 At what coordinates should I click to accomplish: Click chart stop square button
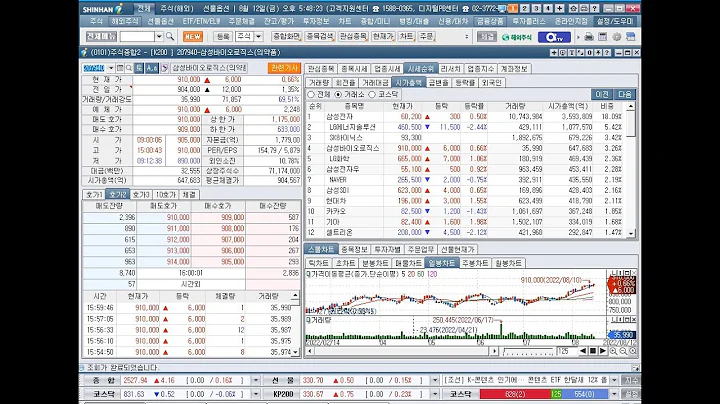coord(593,351)
